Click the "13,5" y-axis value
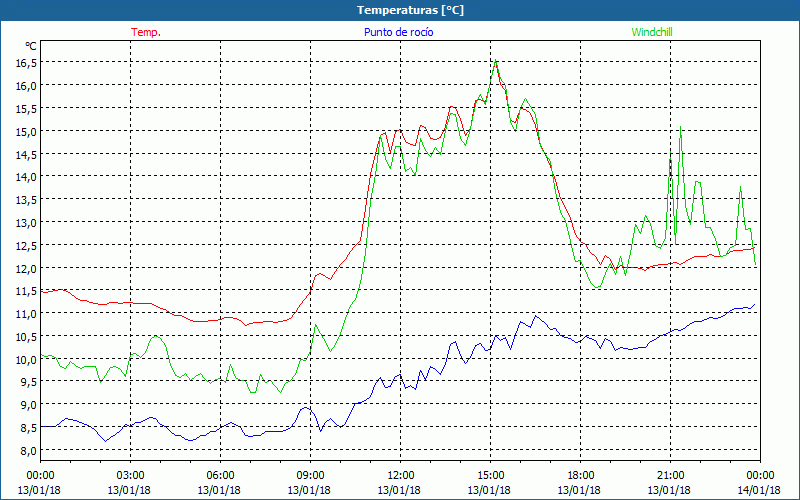 [x=27, y=200]
